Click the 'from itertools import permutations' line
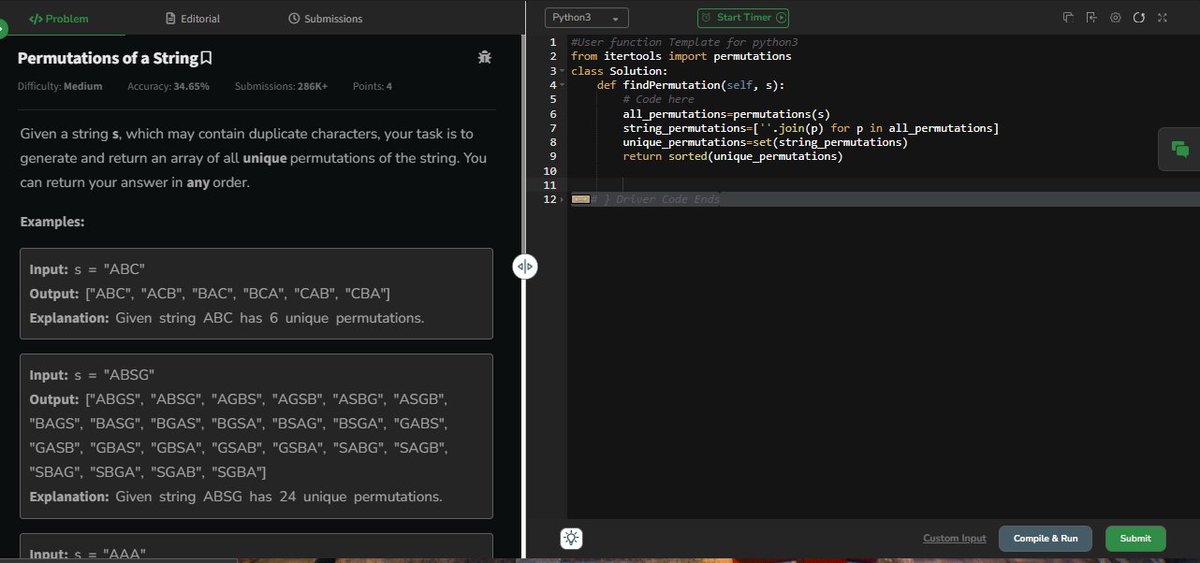1200x563 pixels. 681,56
